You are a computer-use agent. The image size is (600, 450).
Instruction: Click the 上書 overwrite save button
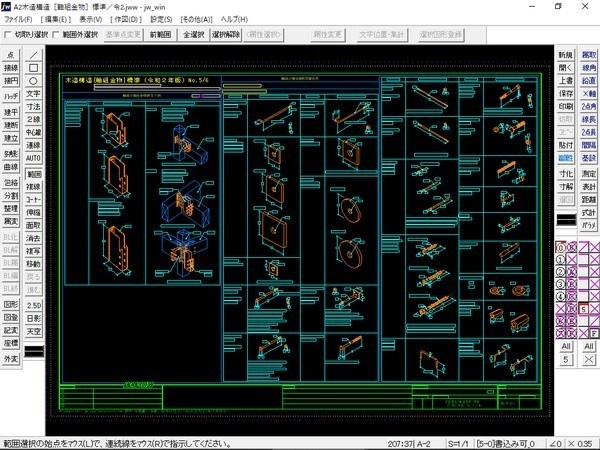coord(566,81)
